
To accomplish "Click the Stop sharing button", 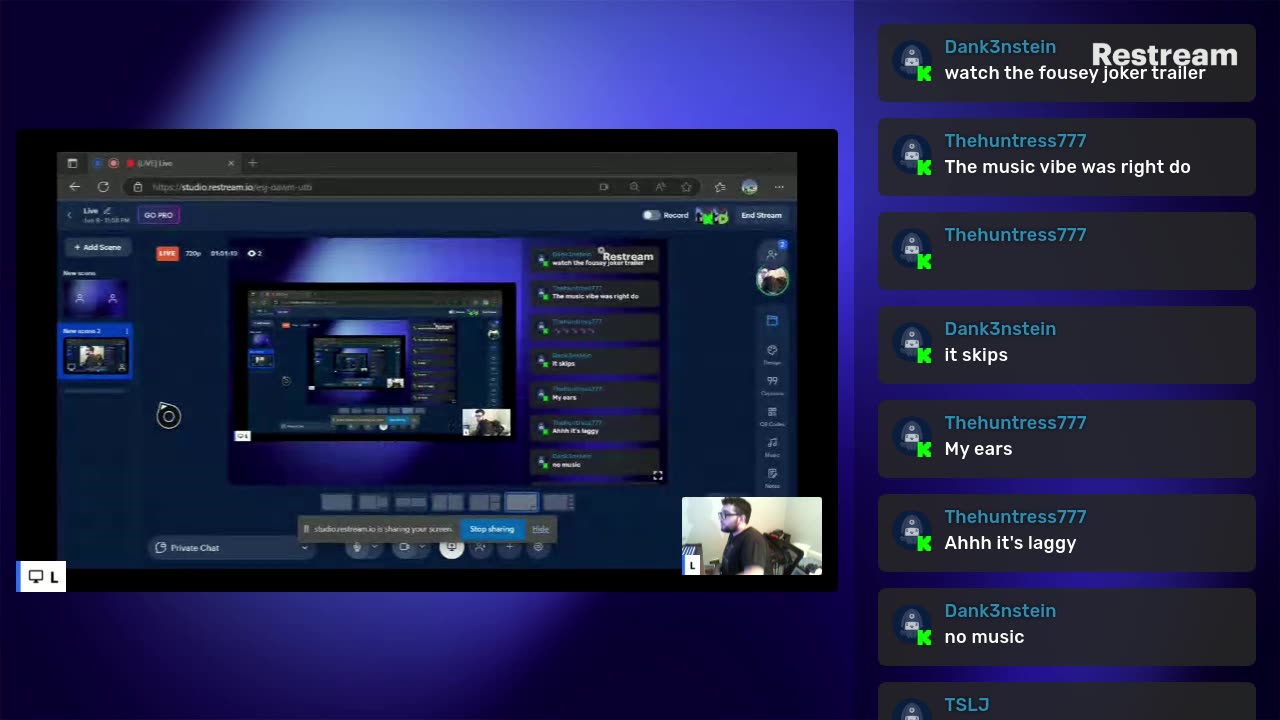I will [492, 529].
